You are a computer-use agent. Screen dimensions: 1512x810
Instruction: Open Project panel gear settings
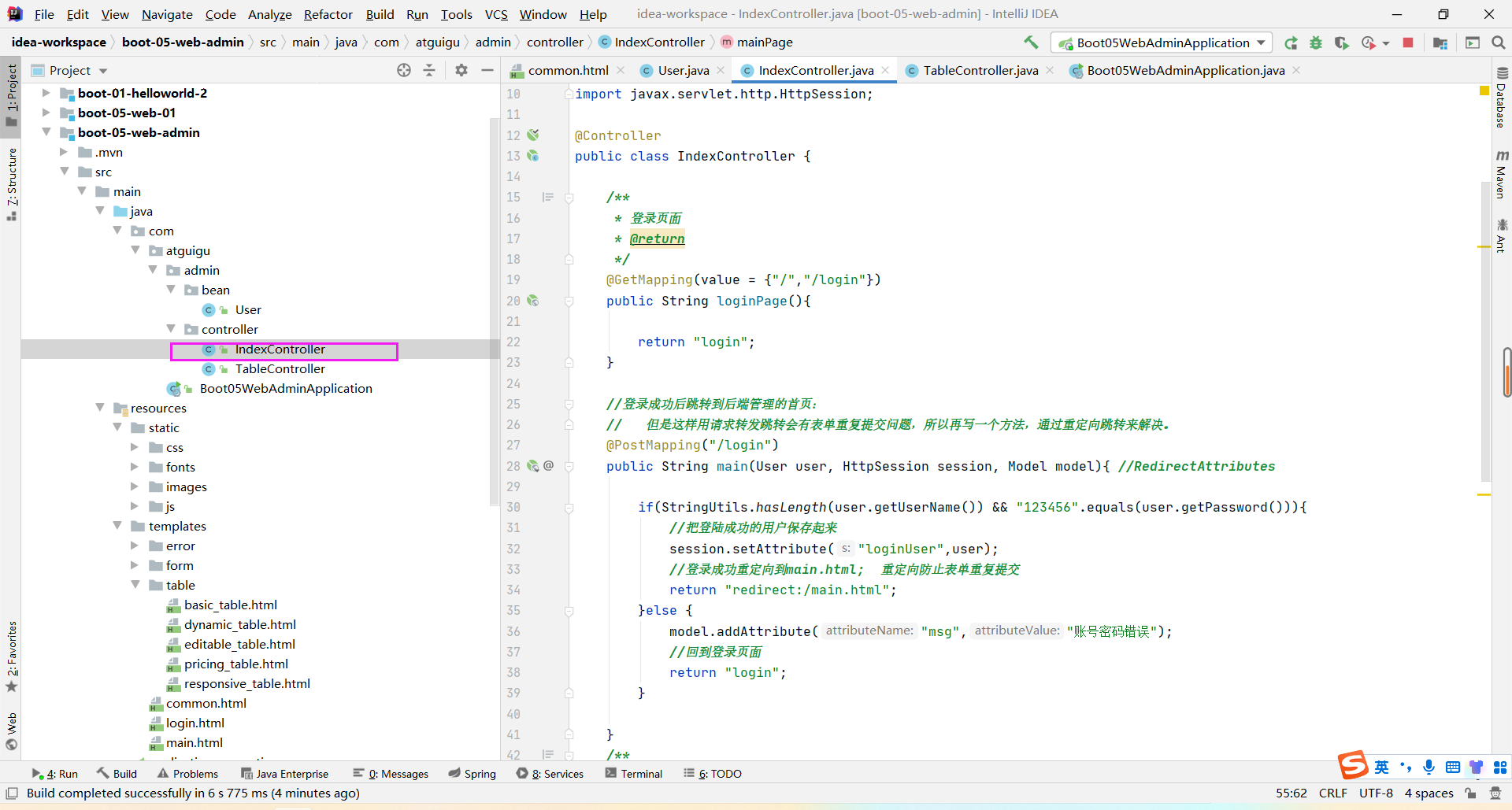pos(461,70)
